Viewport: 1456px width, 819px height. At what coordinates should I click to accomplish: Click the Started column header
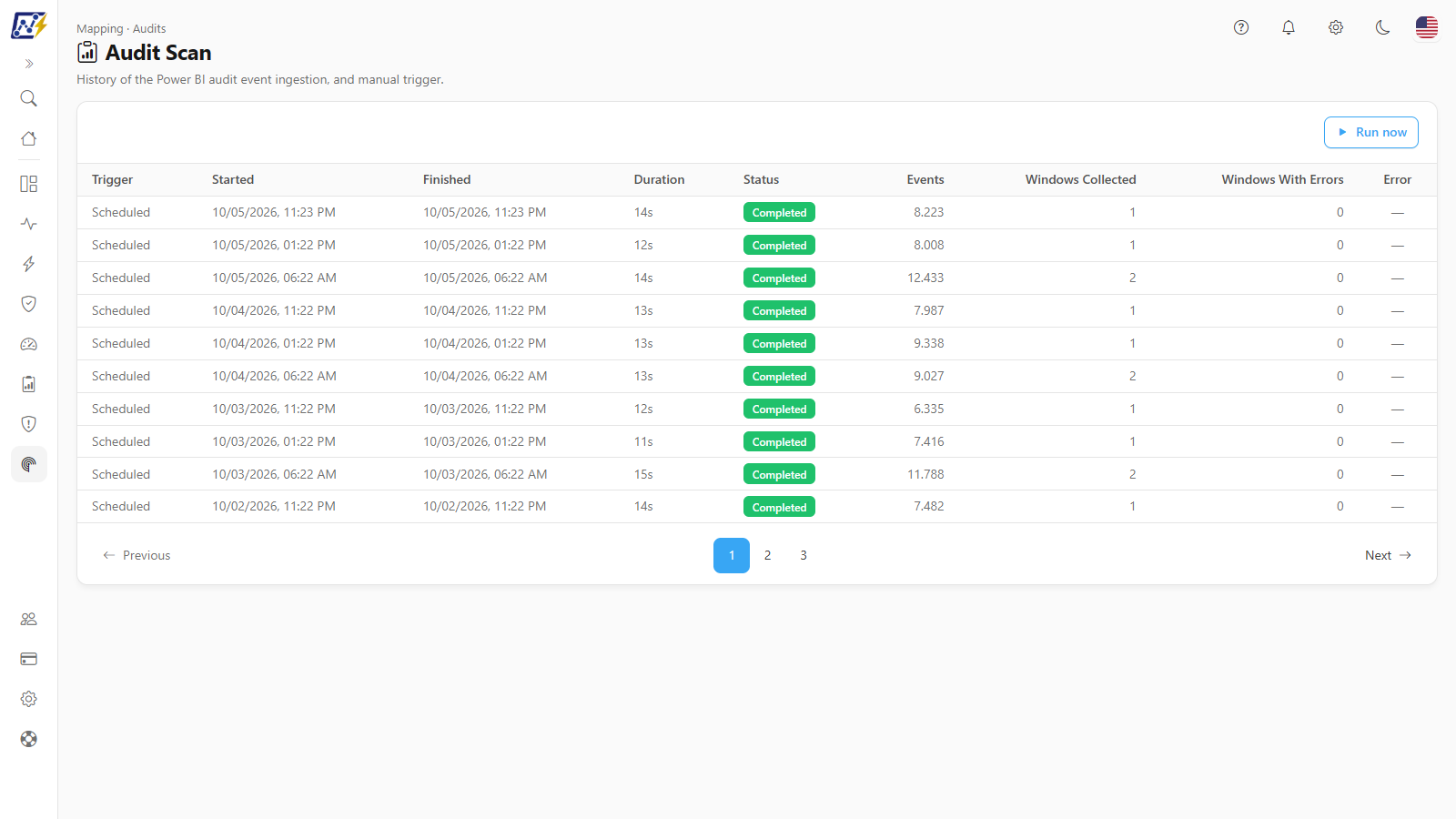(233, 180)
